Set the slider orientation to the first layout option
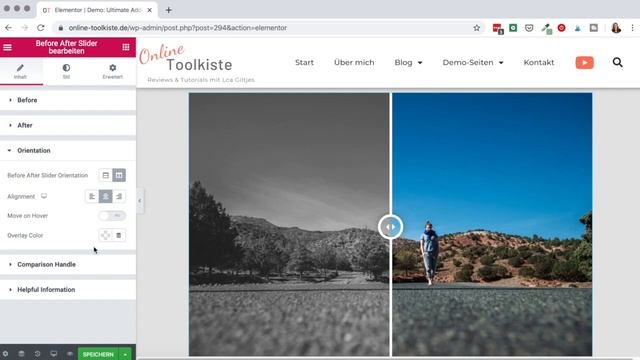This screenshot has width=640, height=360. click(106, 175)
